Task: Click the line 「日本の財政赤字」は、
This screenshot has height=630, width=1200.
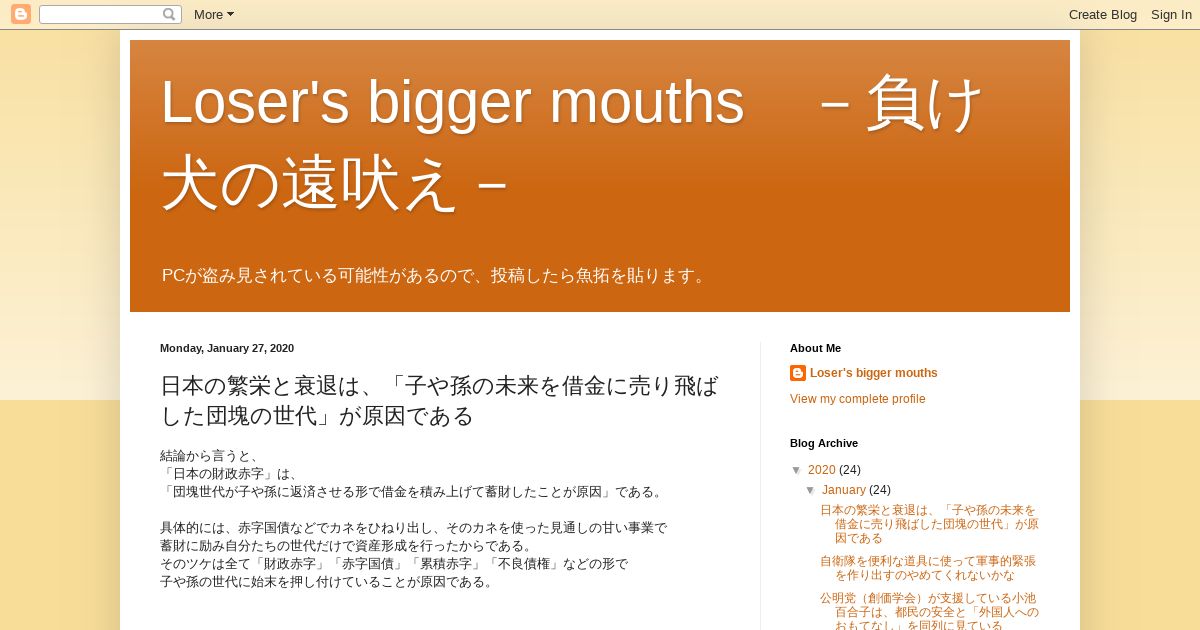Action: [230, 474]
